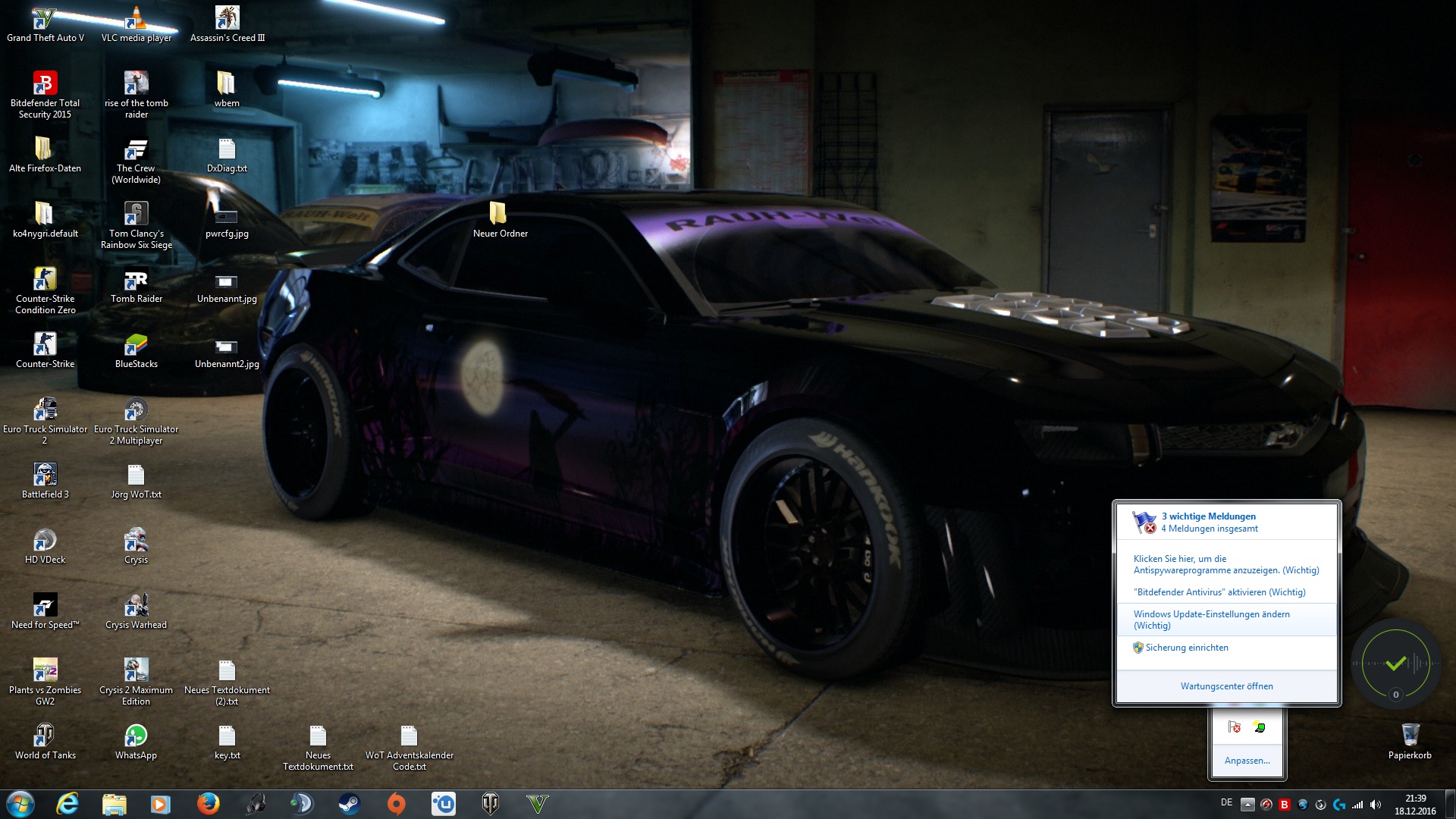Open the volume speaker tray icon
Viewport: 1456px width, 819px height.
tap(1376, 805)
